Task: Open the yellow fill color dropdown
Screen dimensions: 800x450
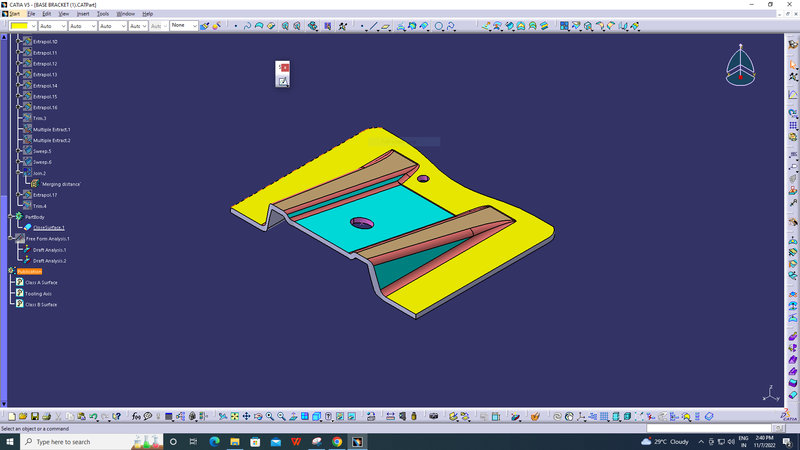Action: (31, 25)
